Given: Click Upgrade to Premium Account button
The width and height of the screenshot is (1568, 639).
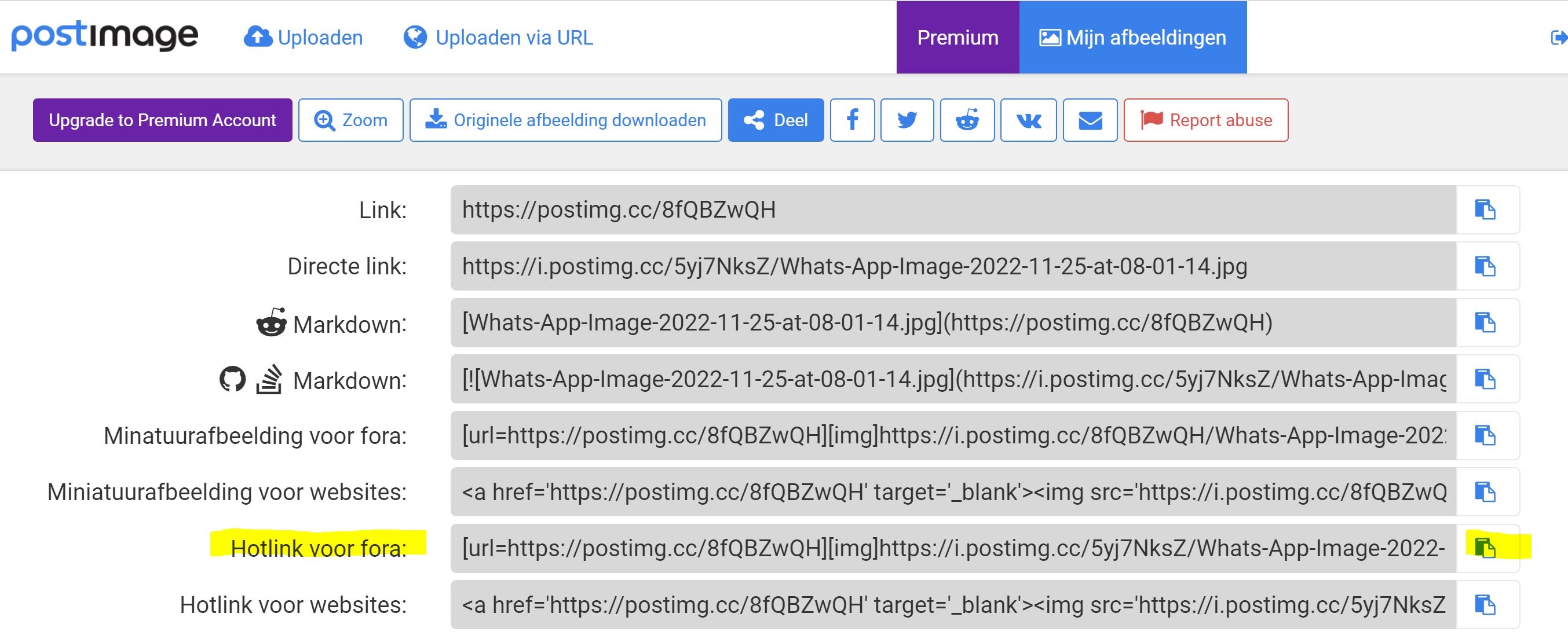Looking at the screenshot, I should click(163, 120).
